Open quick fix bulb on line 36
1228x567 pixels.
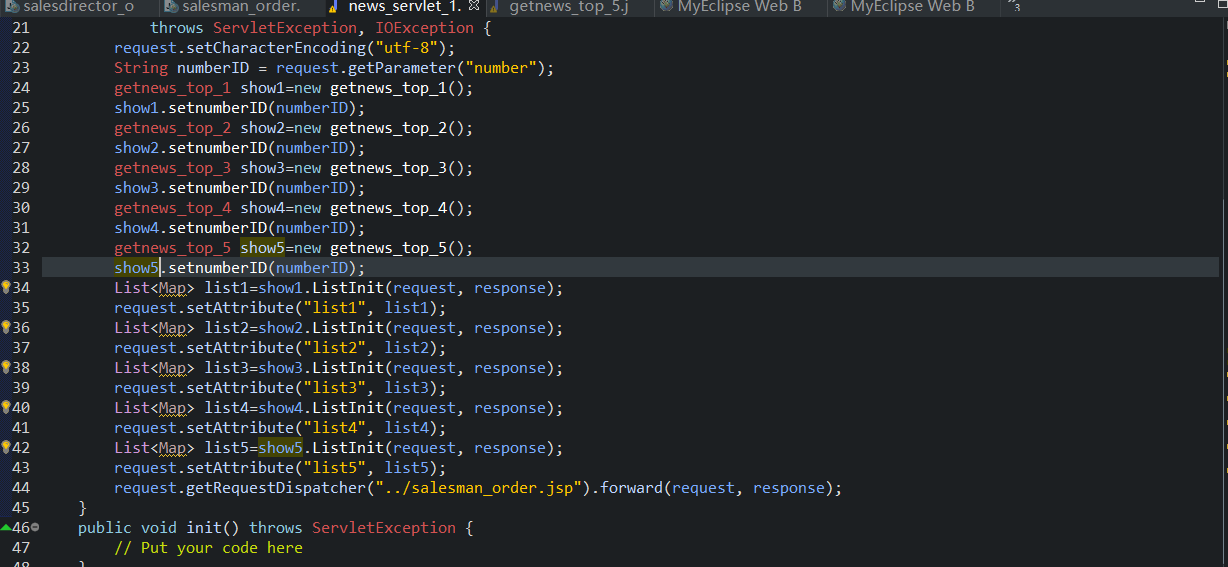6,327
